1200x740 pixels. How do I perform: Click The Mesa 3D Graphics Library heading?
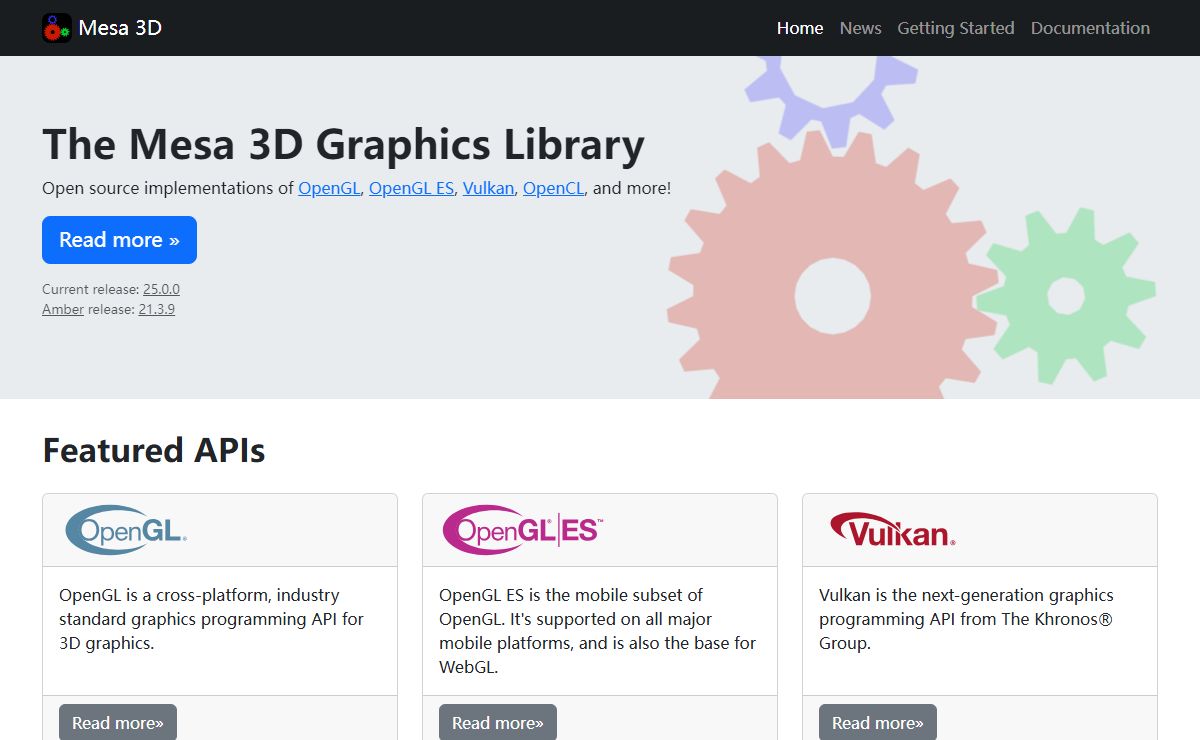[x=343, y=144]
